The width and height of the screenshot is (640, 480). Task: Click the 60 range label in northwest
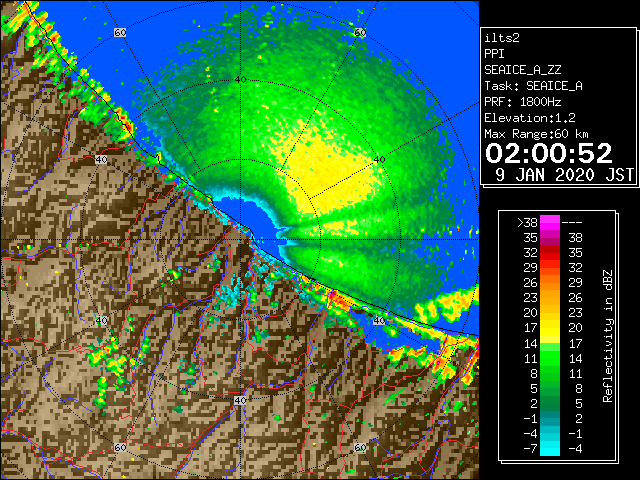click(x=120, y=33)
